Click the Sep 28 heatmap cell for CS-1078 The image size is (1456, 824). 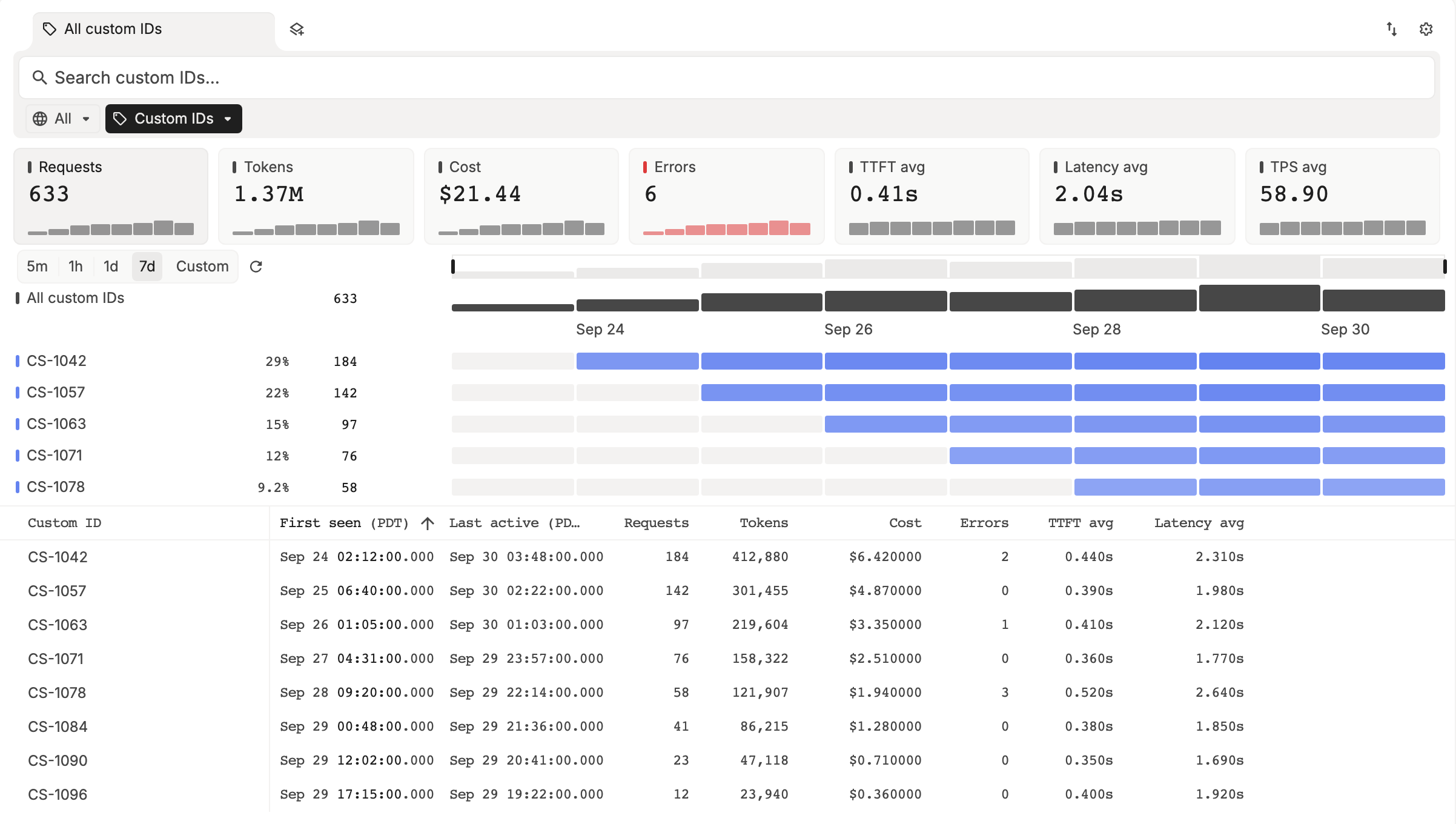(x=1135, y=487)
